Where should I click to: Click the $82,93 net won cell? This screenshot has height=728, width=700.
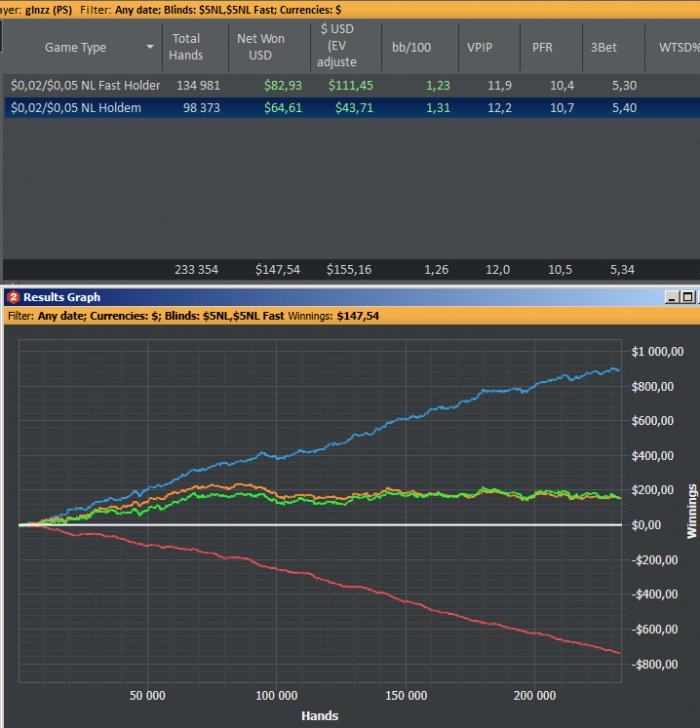pyautogui.click(x=283, y=85)
